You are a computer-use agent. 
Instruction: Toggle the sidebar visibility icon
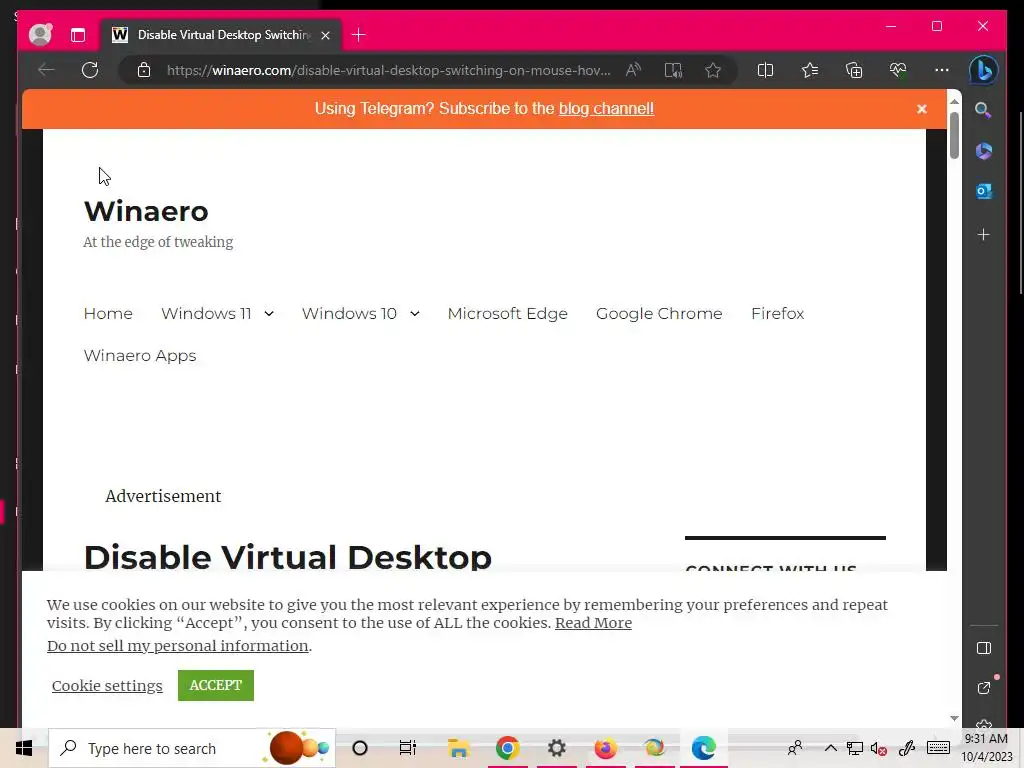984,648
